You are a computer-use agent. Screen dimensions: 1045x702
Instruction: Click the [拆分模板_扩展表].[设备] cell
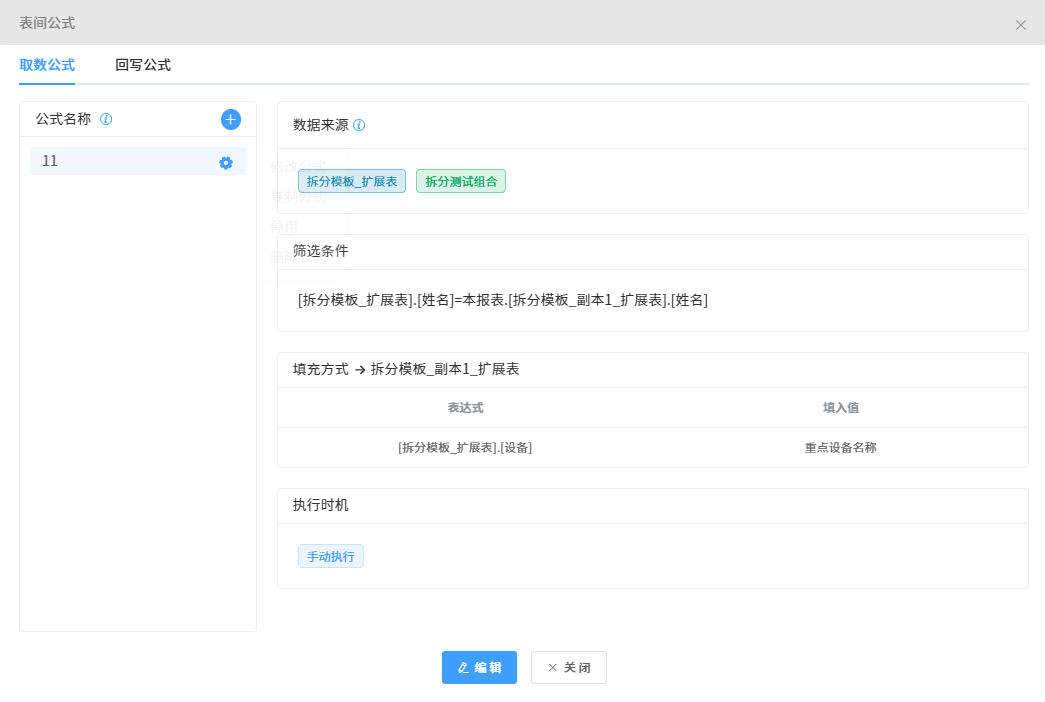(465, 447)
